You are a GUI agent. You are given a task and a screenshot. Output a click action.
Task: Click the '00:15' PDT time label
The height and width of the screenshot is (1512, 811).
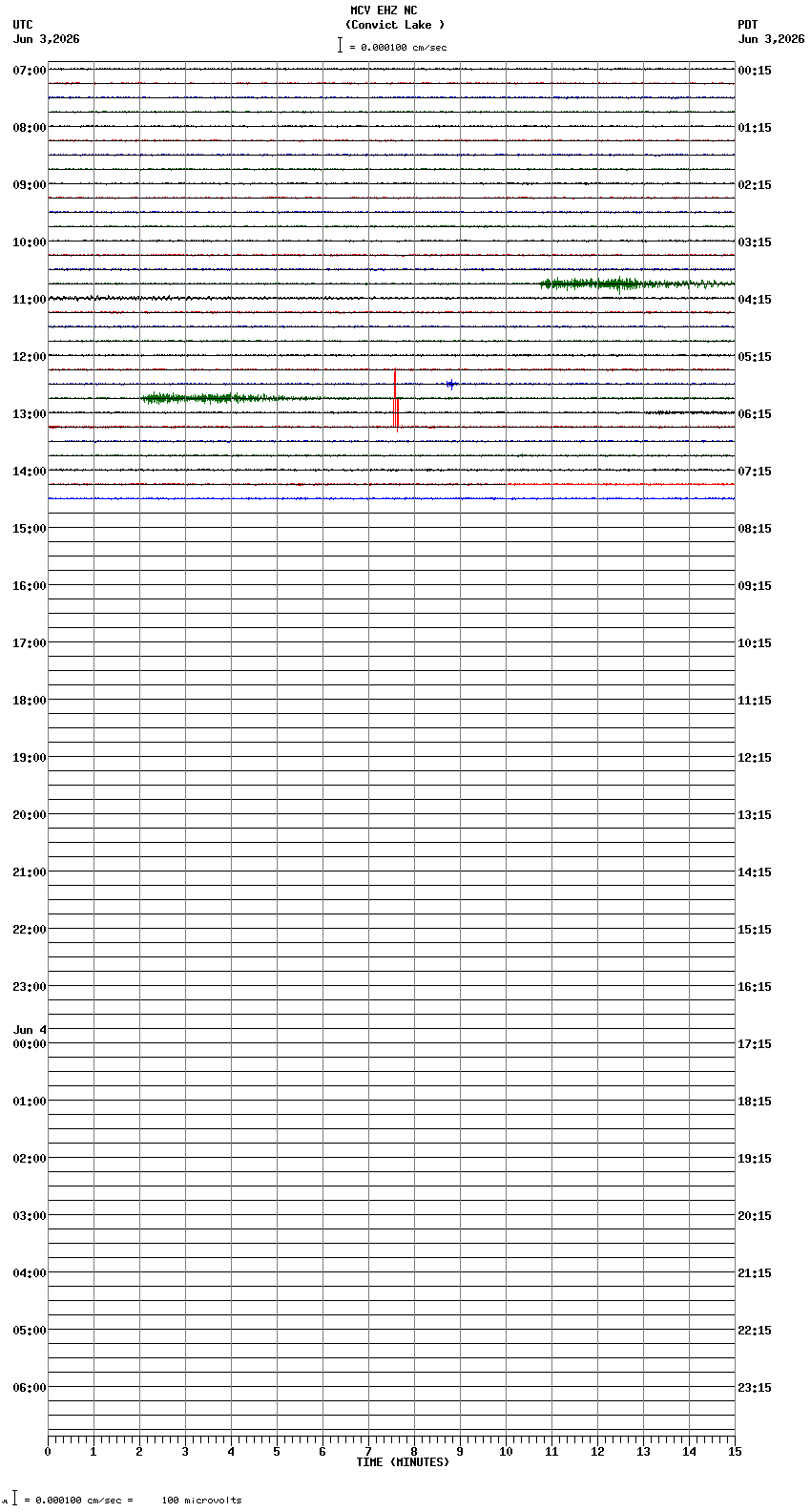pos(755,70)
